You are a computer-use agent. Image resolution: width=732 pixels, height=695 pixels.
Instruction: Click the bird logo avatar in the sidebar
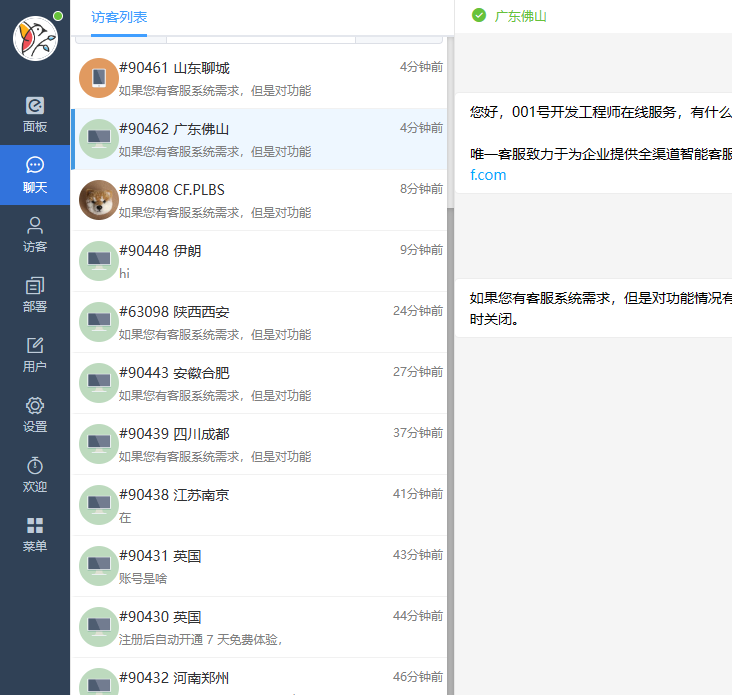[x=35, y=38]
